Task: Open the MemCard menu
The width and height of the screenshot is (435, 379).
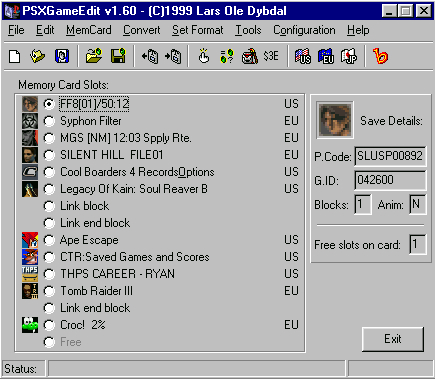Action: click(89, 30)
